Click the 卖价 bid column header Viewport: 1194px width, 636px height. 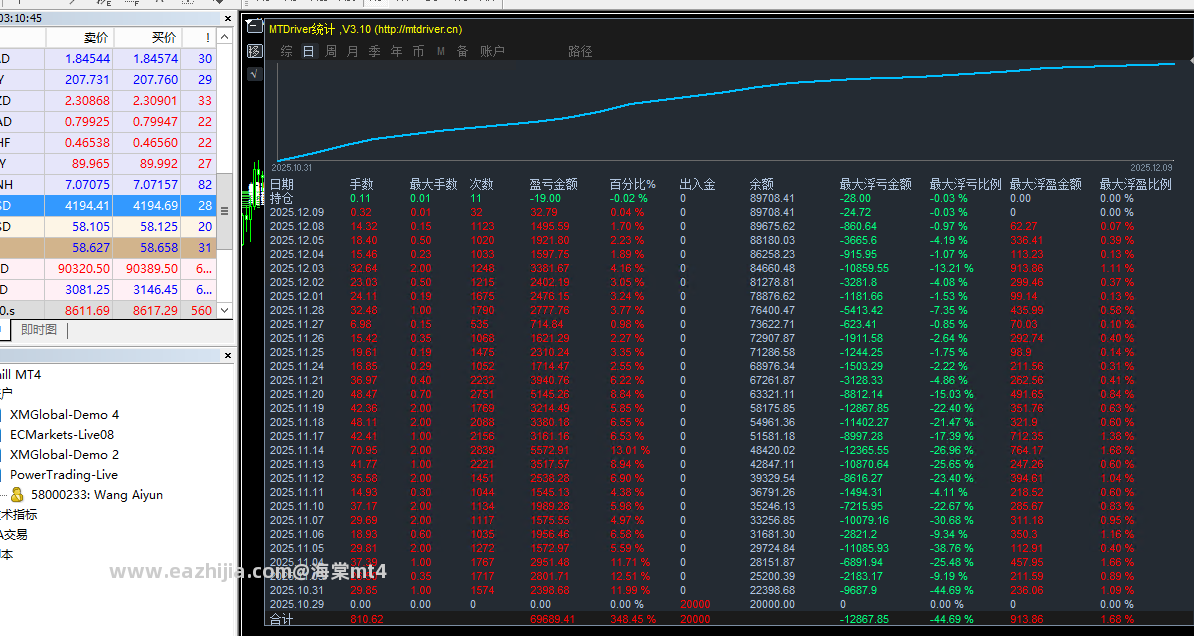coord(96,37)
